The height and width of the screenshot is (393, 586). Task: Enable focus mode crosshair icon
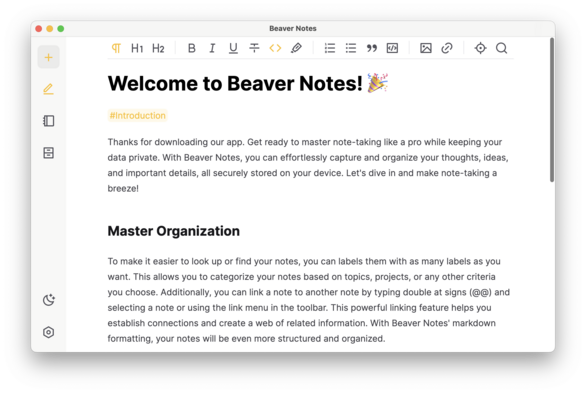point(480,48)
